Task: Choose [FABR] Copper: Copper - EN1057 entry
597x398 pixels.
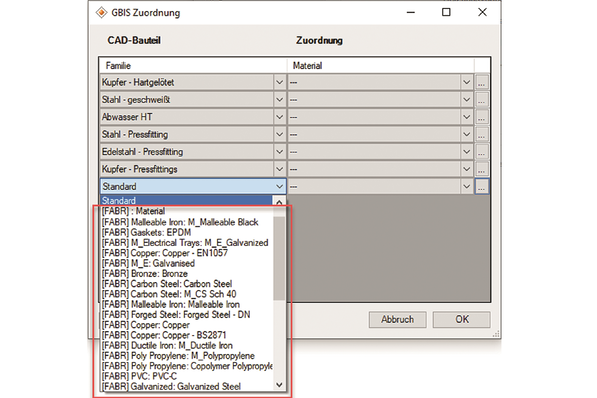Action: (x=164, y=253)
